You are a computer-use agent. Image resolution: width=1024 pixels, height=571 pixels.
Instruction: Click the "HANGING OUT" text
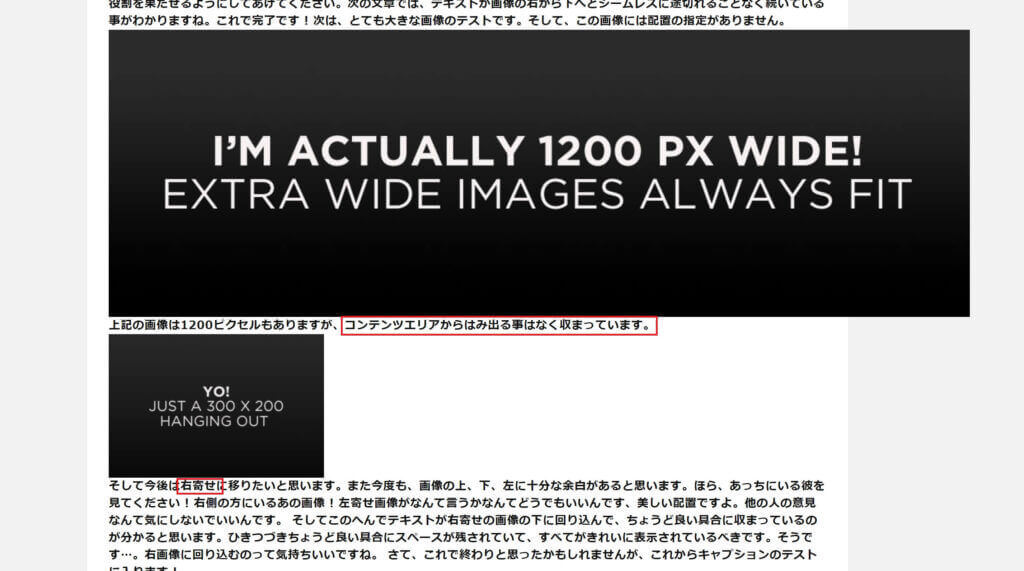tap(214, 422)
